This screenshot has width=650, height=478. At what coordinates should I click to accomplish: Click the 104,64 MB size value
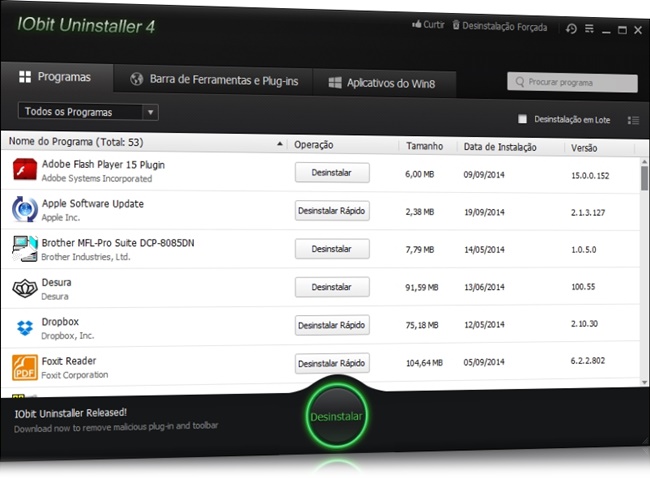424,363
